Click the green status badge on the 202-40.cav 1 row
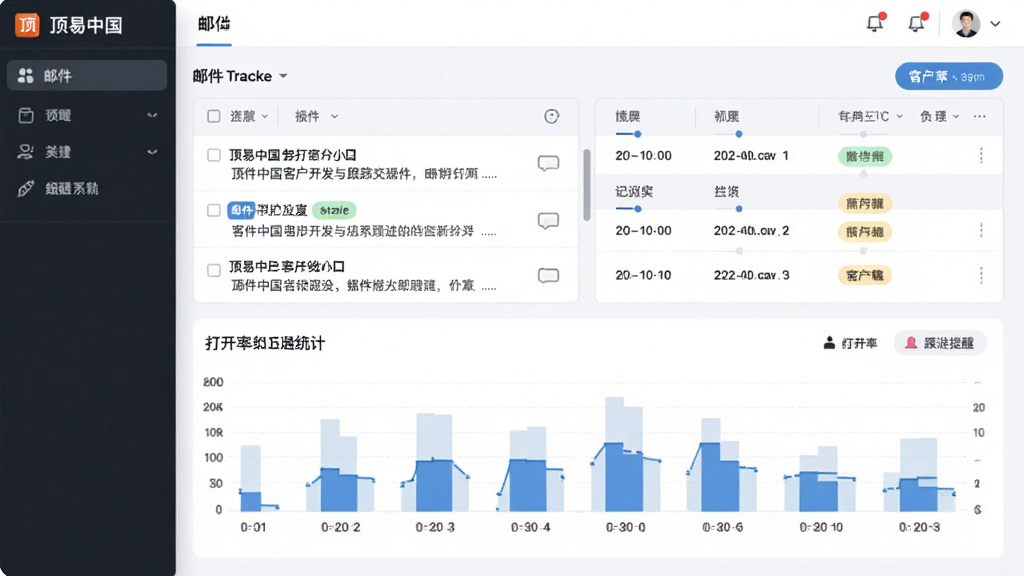1024x576 pixels. click(x=865, y=156)
